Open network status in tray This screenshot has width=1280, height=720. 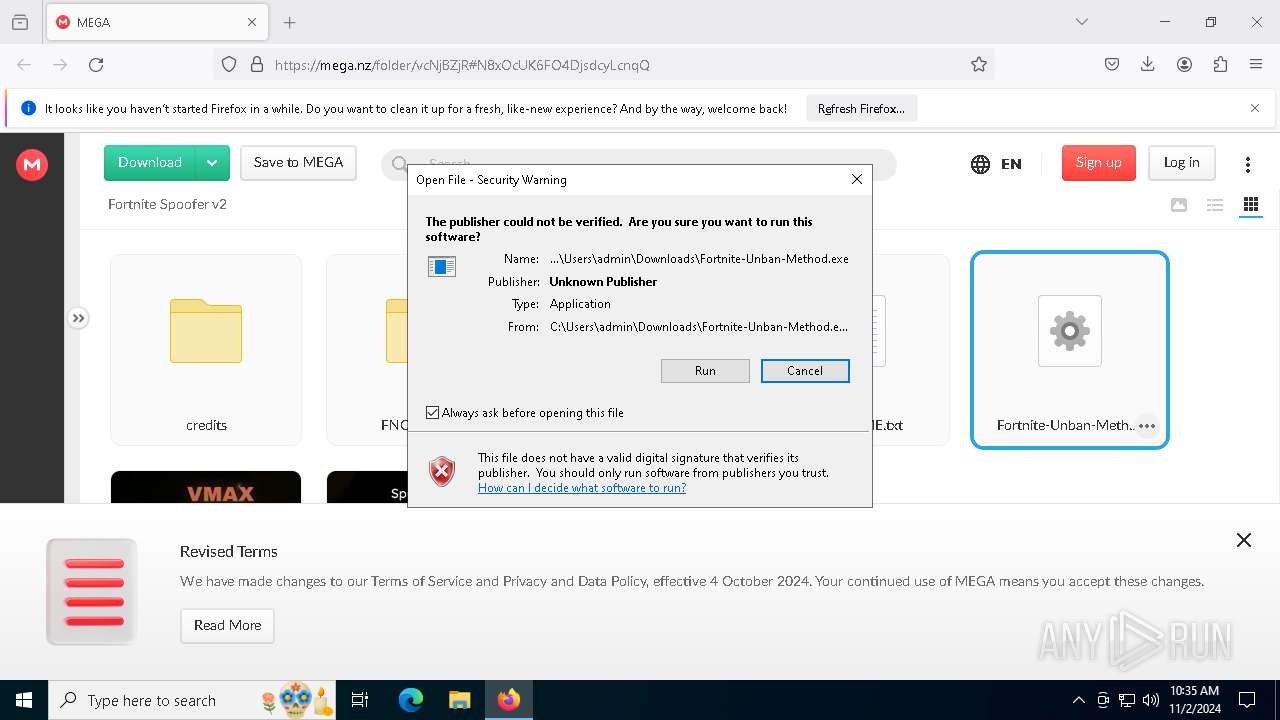click(1127, 700)
